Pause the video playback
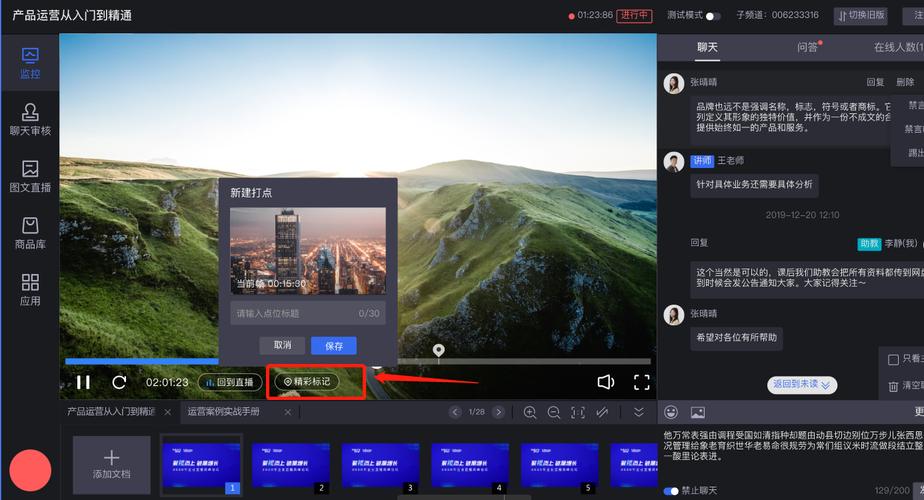 [84, 382]
